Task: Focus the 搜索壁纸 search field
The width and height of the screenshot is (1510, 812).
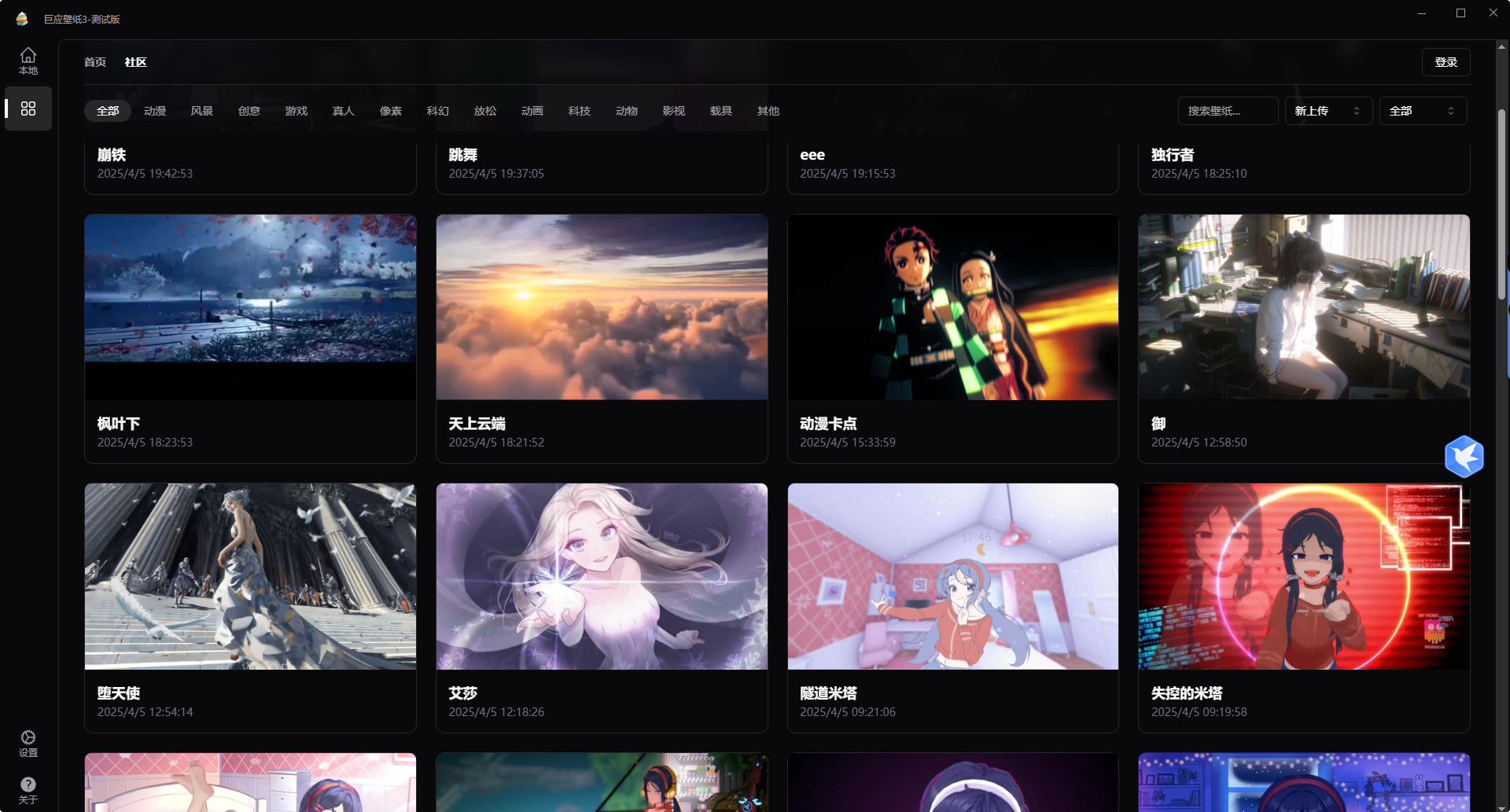Action: tap(1228, 111)
